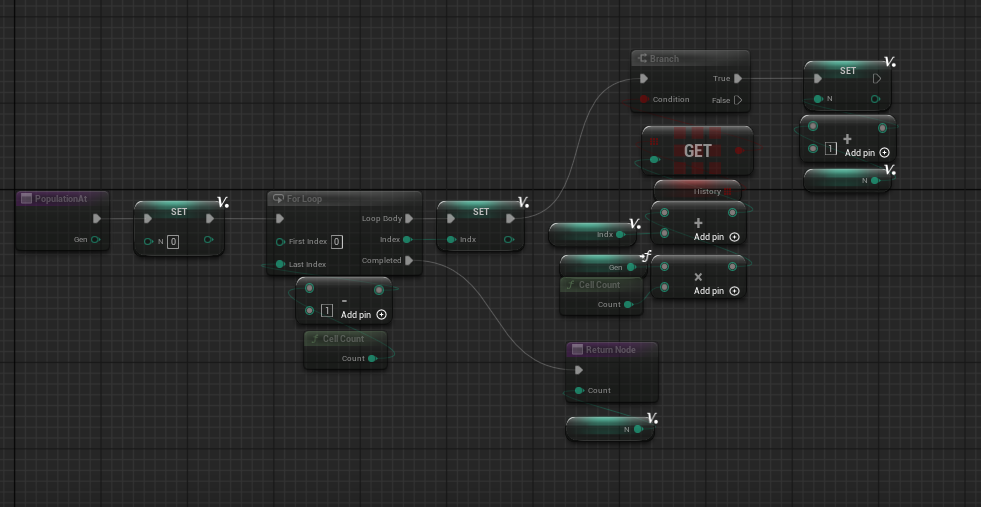Click Add pin on the add node below History
Screen dimensions: 981x507
[x=716, y=237]
